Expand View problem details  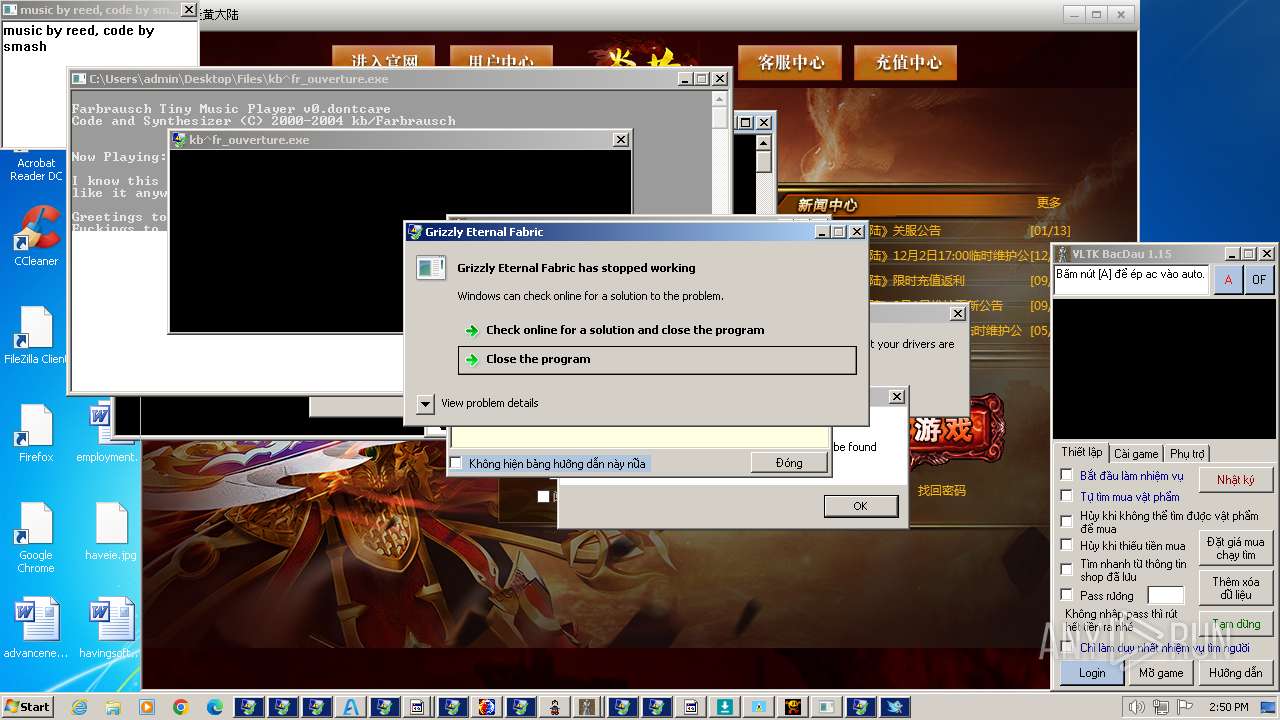(425, 403)
